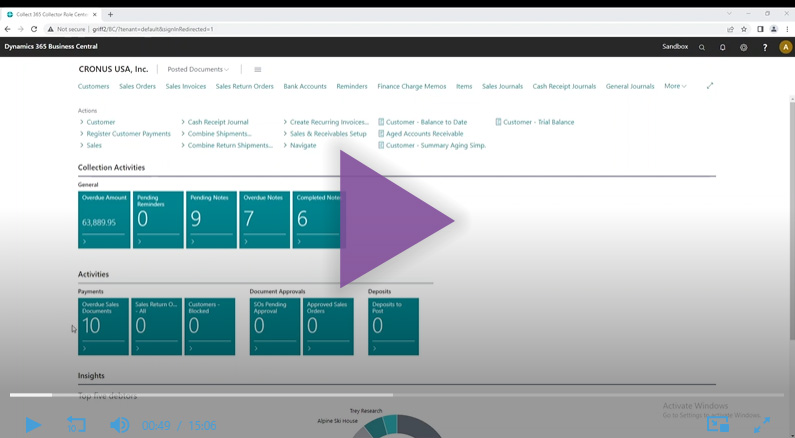Screen dimensions: 795x438
Task: Open picture-in-picture mode icon
Action: [718, 424]
